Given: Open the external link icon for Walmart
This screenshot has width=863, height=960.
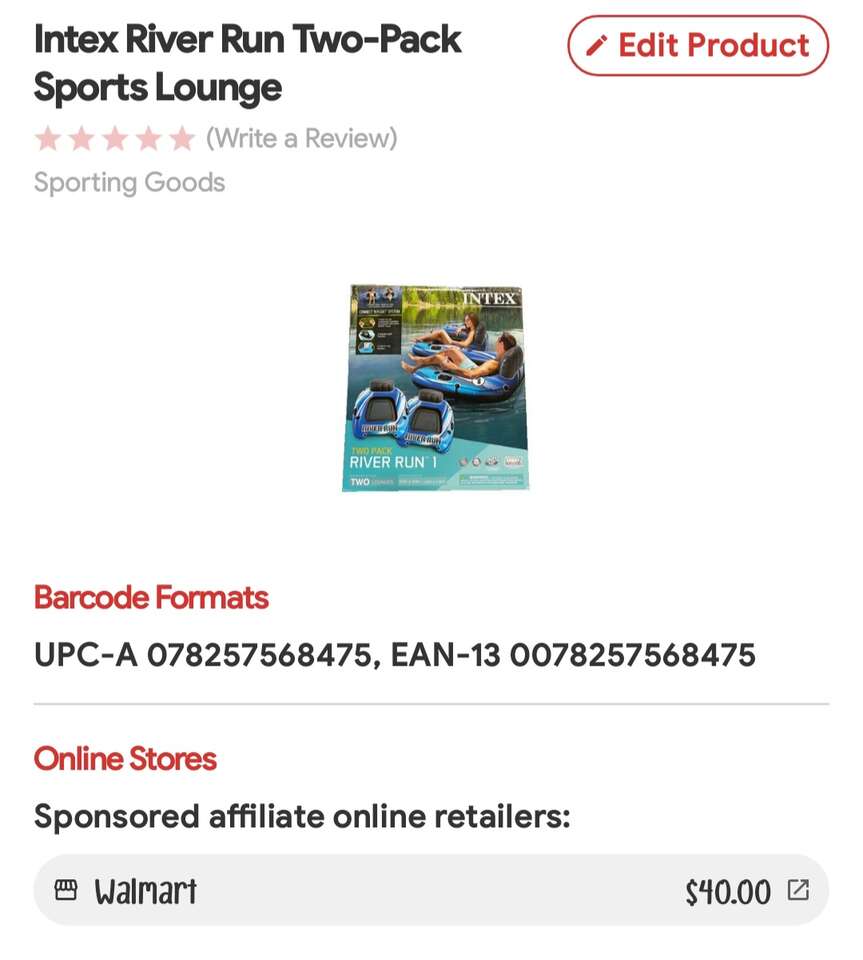Looking at the screenshot, I should 798,890.
